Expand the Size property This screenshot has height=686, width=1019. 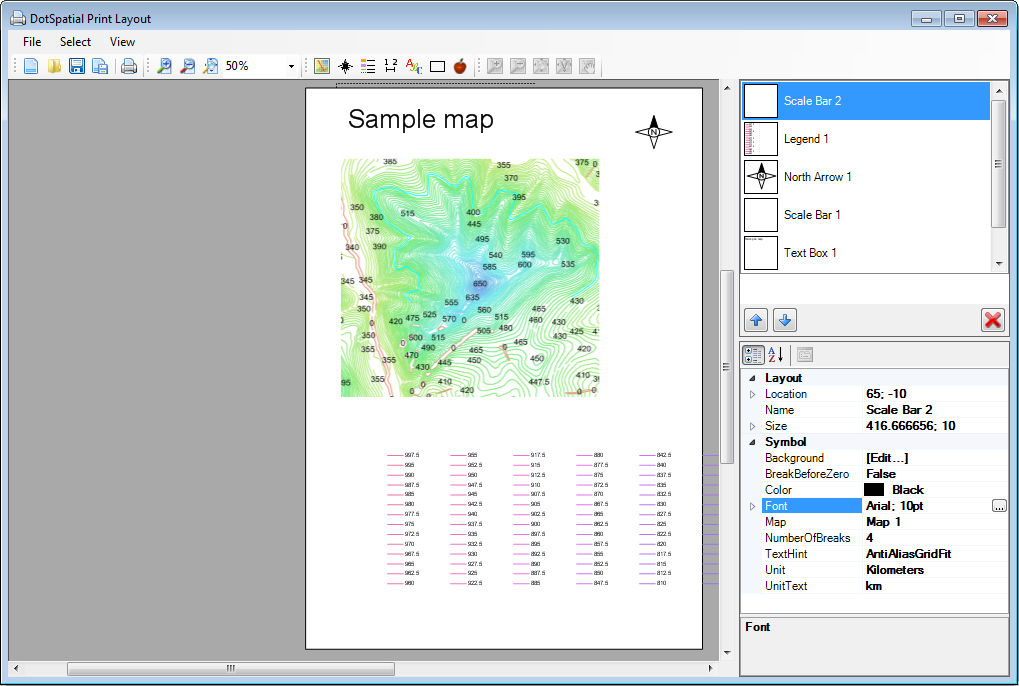(x=752, y=426)
